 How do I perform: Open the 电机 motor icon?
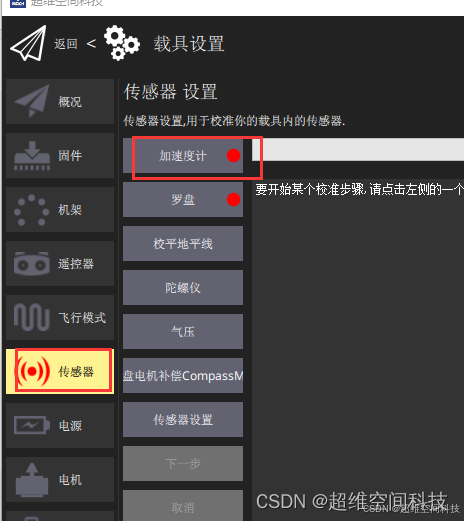(x=32, y=479)
